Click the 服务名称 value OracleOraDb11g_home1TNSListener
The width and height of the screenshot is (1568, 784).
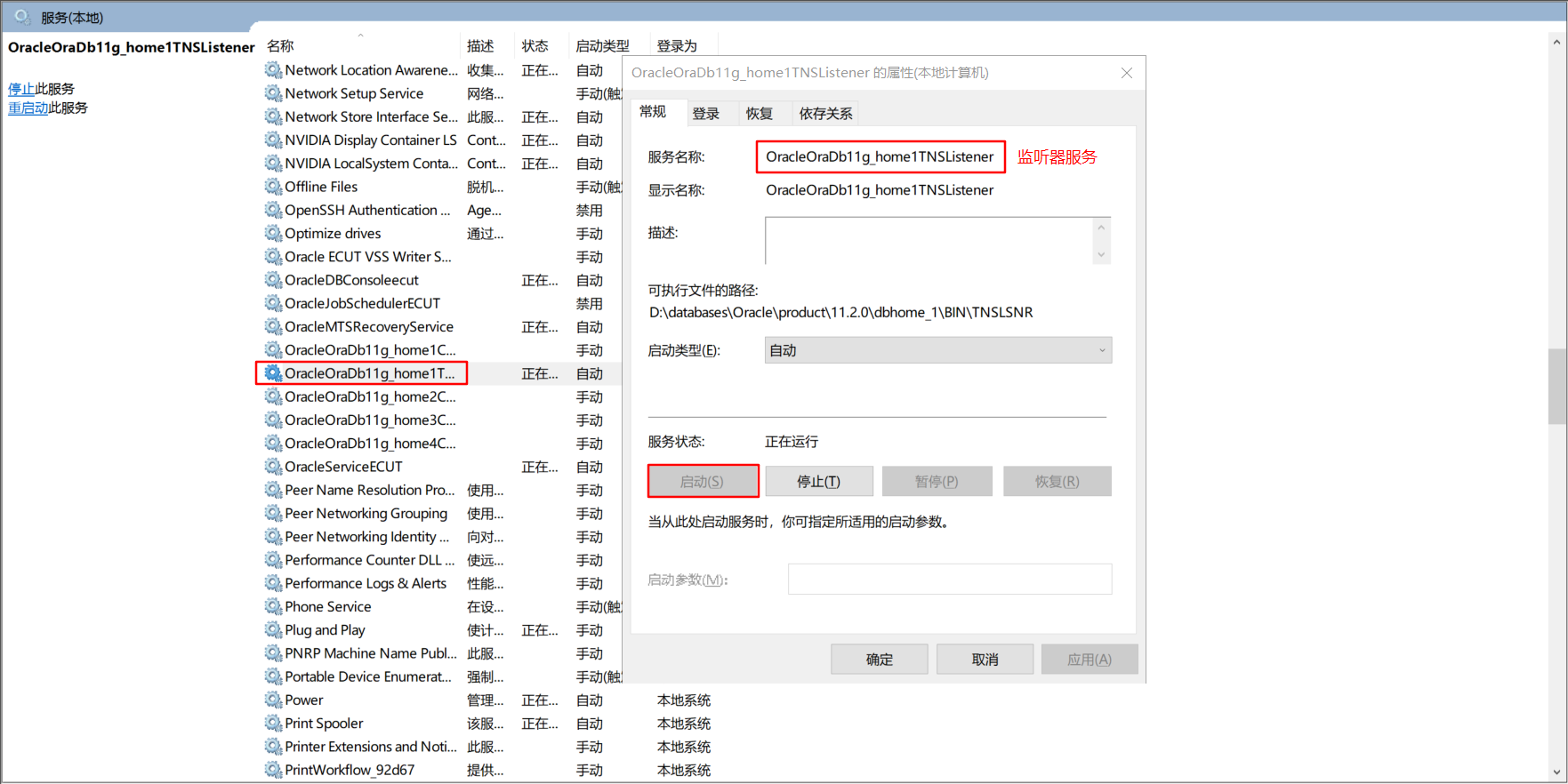click(x=880, y=156)
